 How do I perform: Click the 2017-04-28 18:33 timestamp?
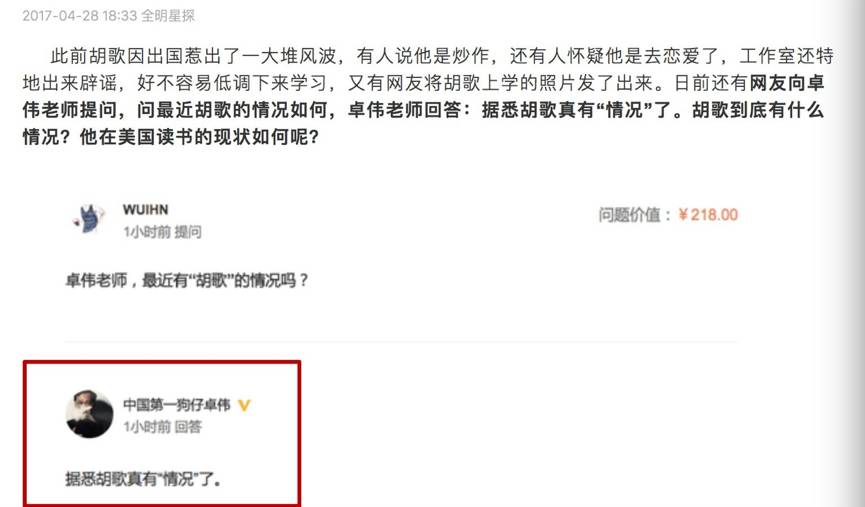coord(79,15)
